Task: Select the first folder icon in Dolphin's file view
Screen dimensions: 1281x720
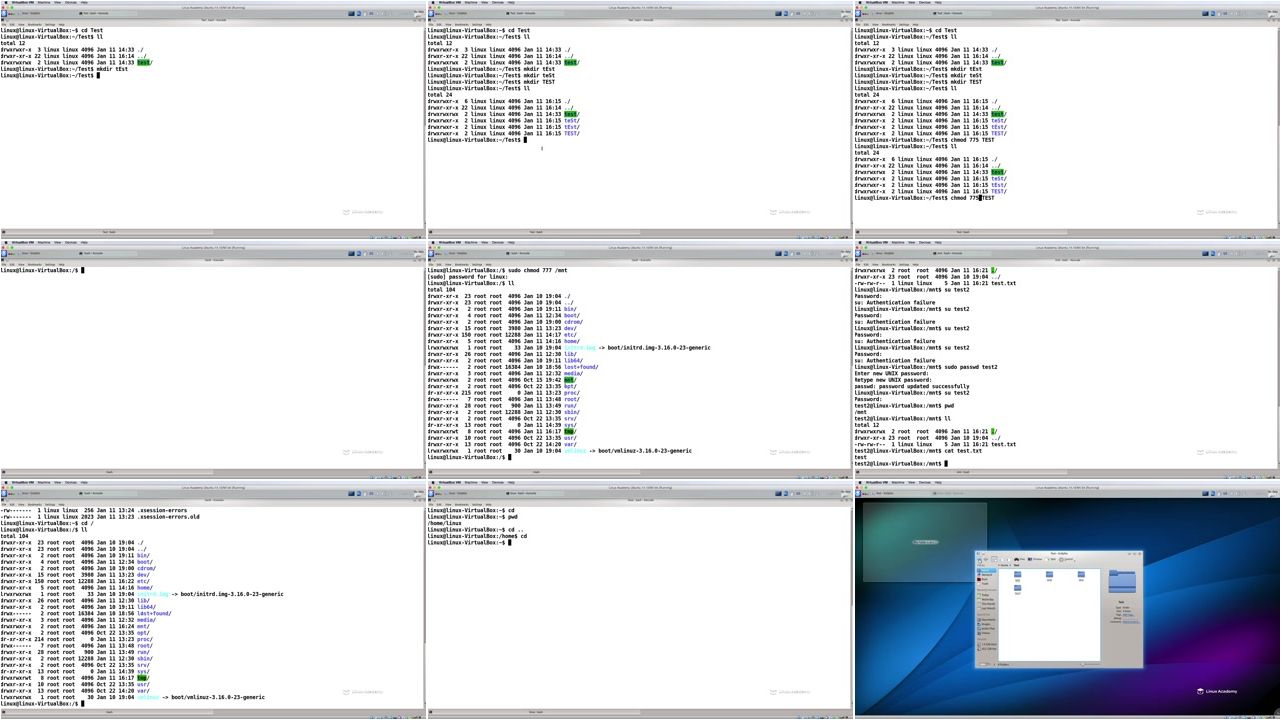Action: [1017, 575]
